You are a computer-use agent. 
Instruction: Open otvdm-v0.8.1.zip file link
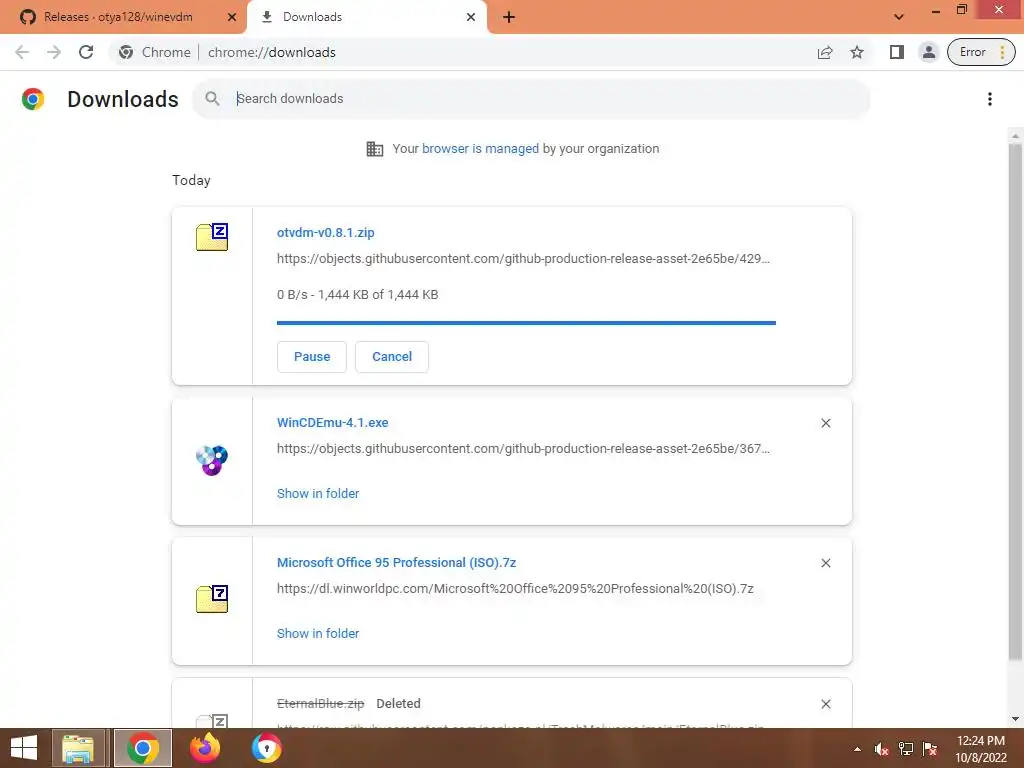pos(325,232)
